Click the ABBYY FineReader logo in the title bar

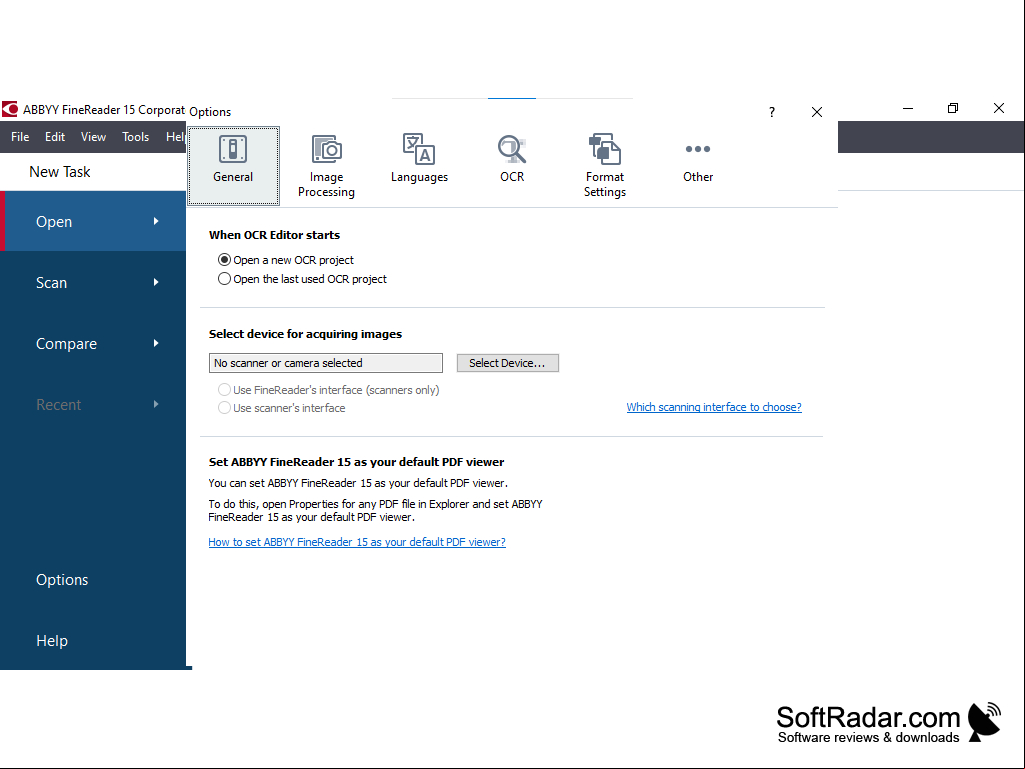(x=10, y=109)
